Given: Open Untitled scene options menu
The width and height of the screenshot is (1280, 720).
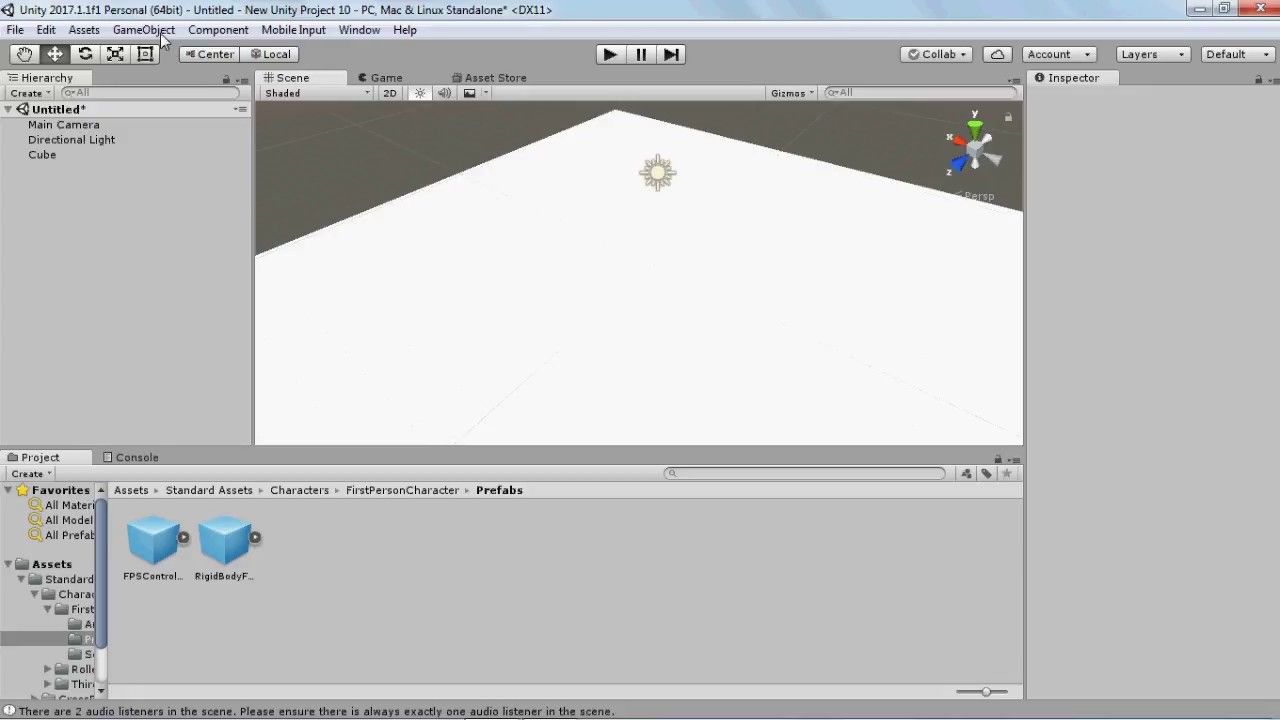Looking at the screenshot, I should (241, 109).
